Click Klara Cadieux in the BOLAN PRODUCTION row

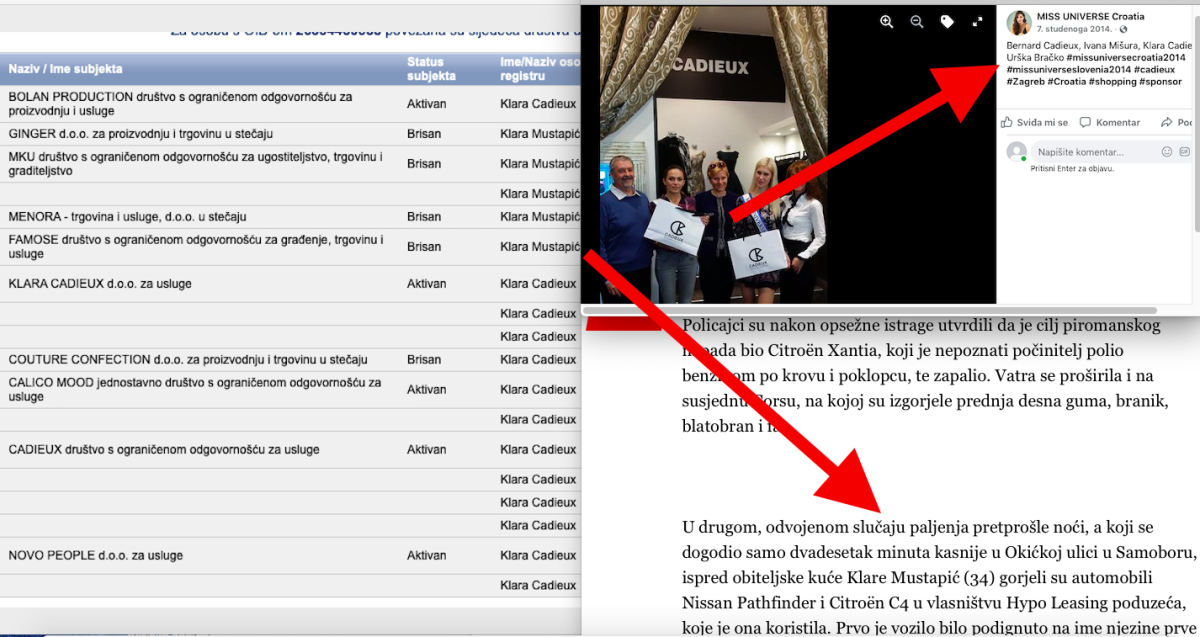(x=539, y=104)
